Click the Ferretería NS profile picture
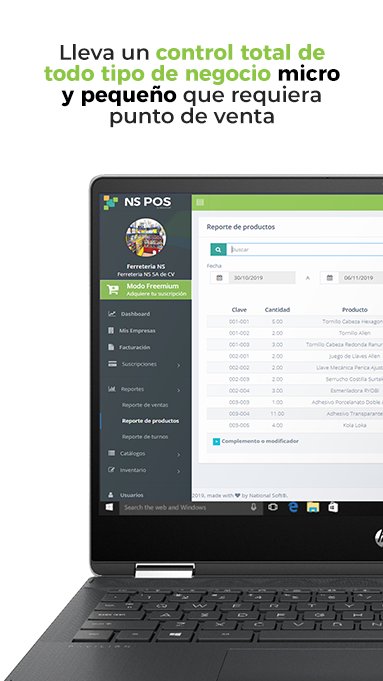 point(145,238)
